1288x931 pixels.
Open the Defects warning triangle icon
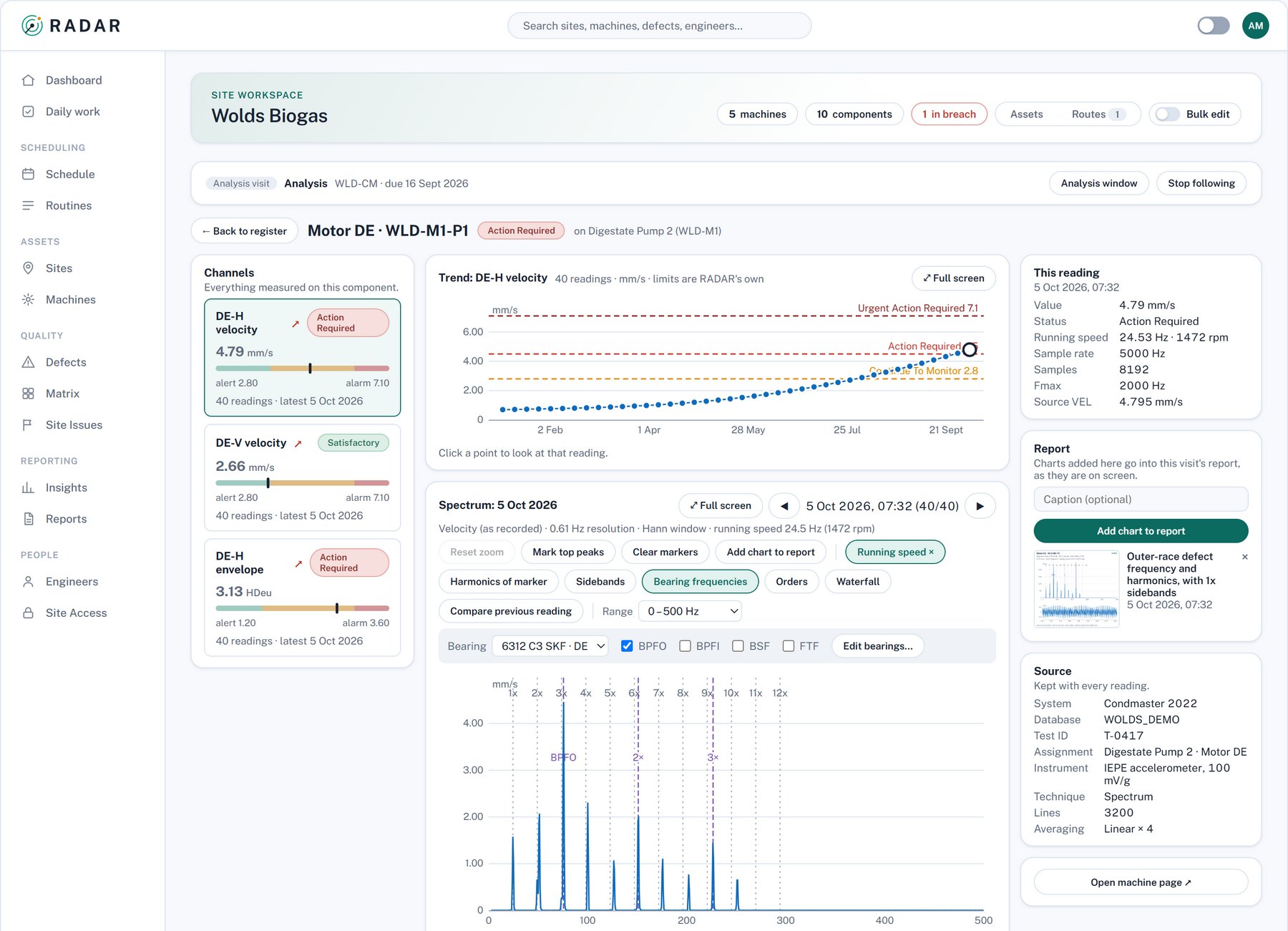(28, 362)
